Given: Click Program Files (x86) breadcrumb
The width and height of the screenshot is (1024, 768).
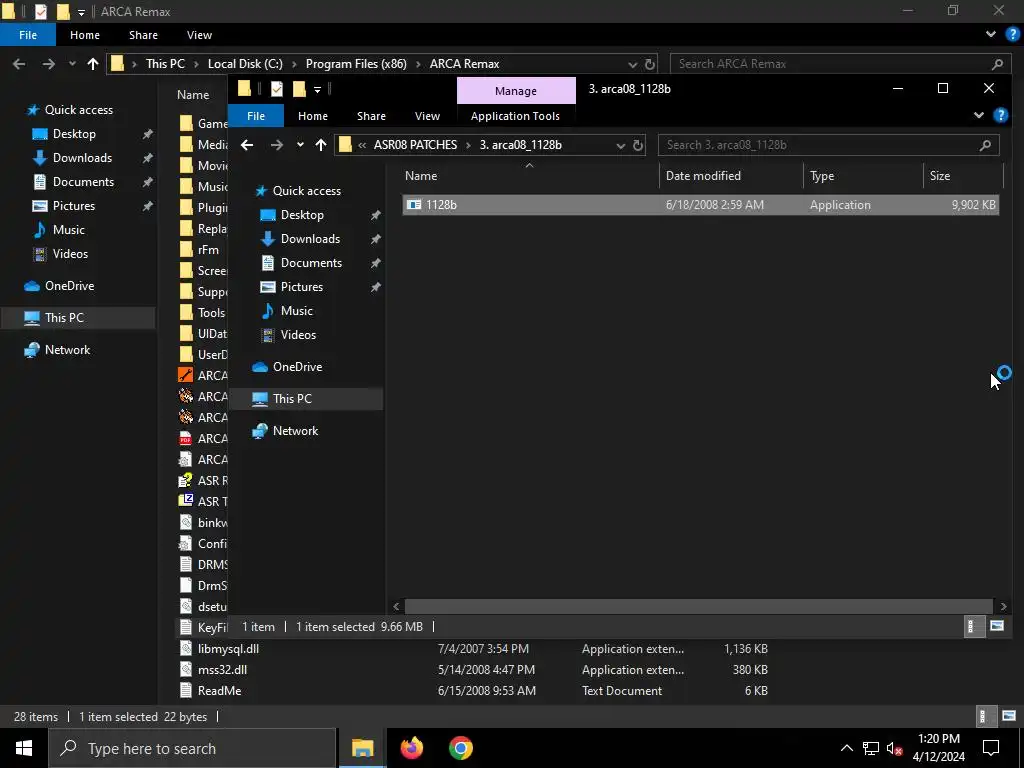Looking at the screenshot, I should tap(356, 64).
